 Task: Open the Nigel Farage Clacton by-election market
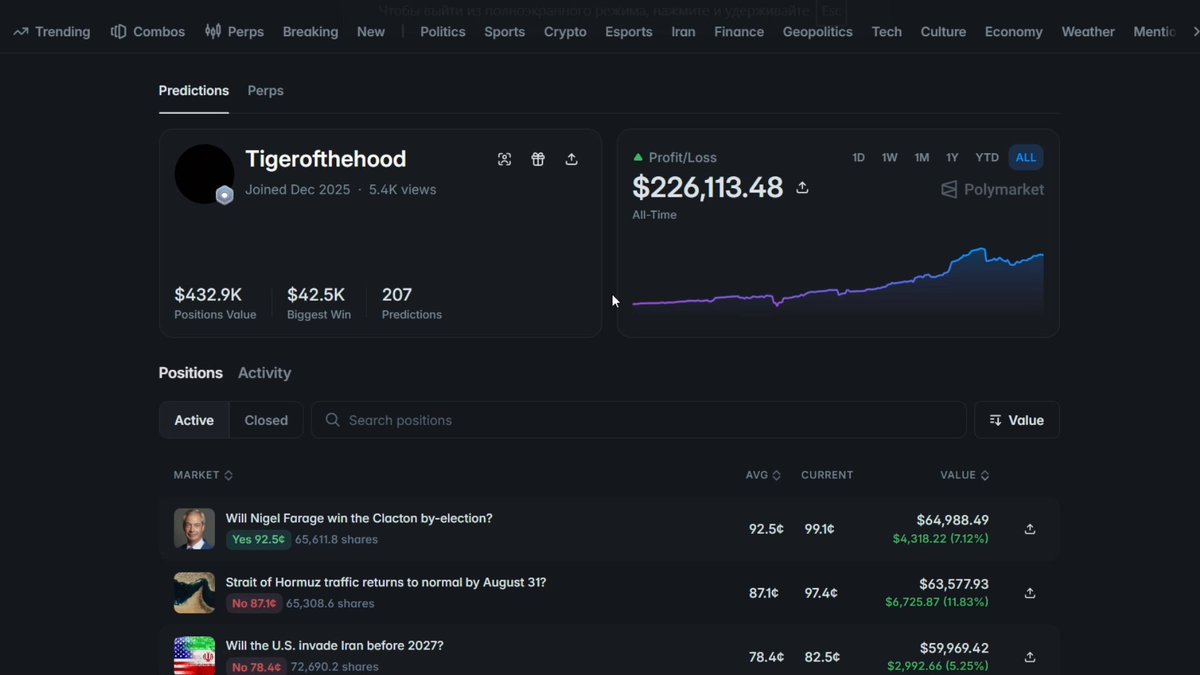point(359,518)
